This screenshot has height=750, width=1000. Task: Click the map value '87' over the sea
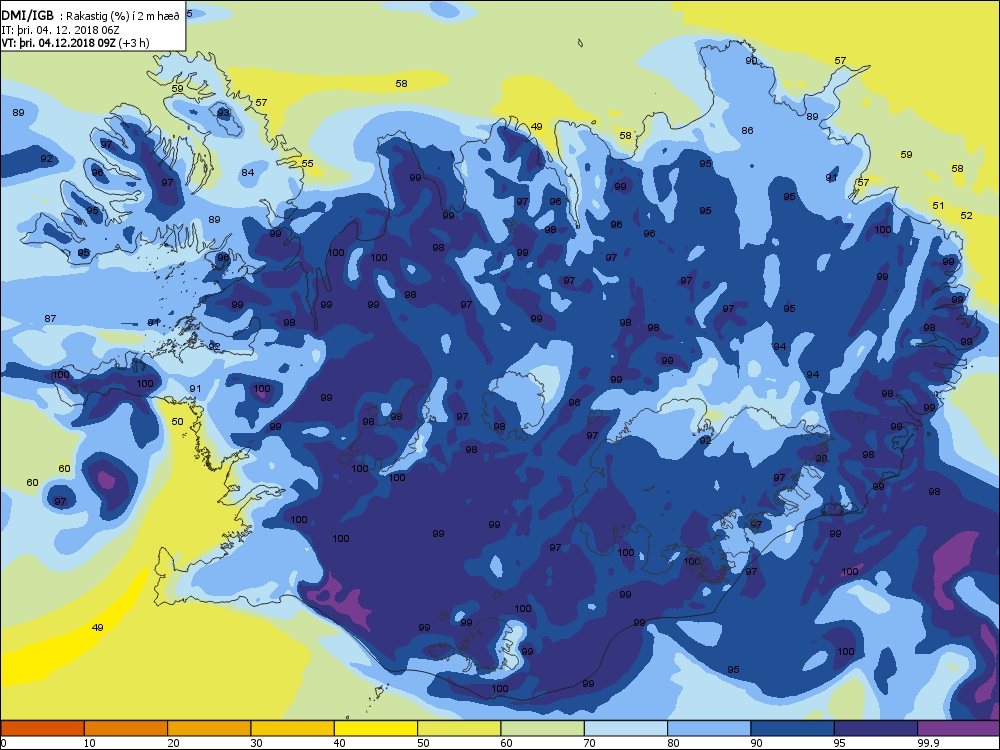(x=50, y=318)
